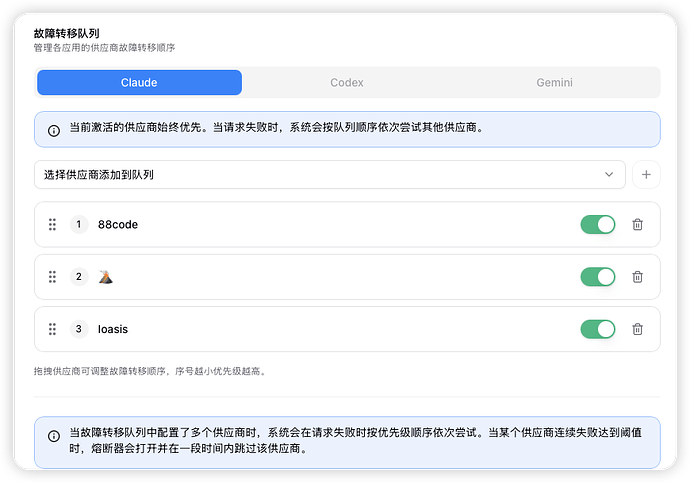This screenshot has width=690, height=483.
Task: Click the bottom notice text about 熔断器
Action: (x=356, y=440)
